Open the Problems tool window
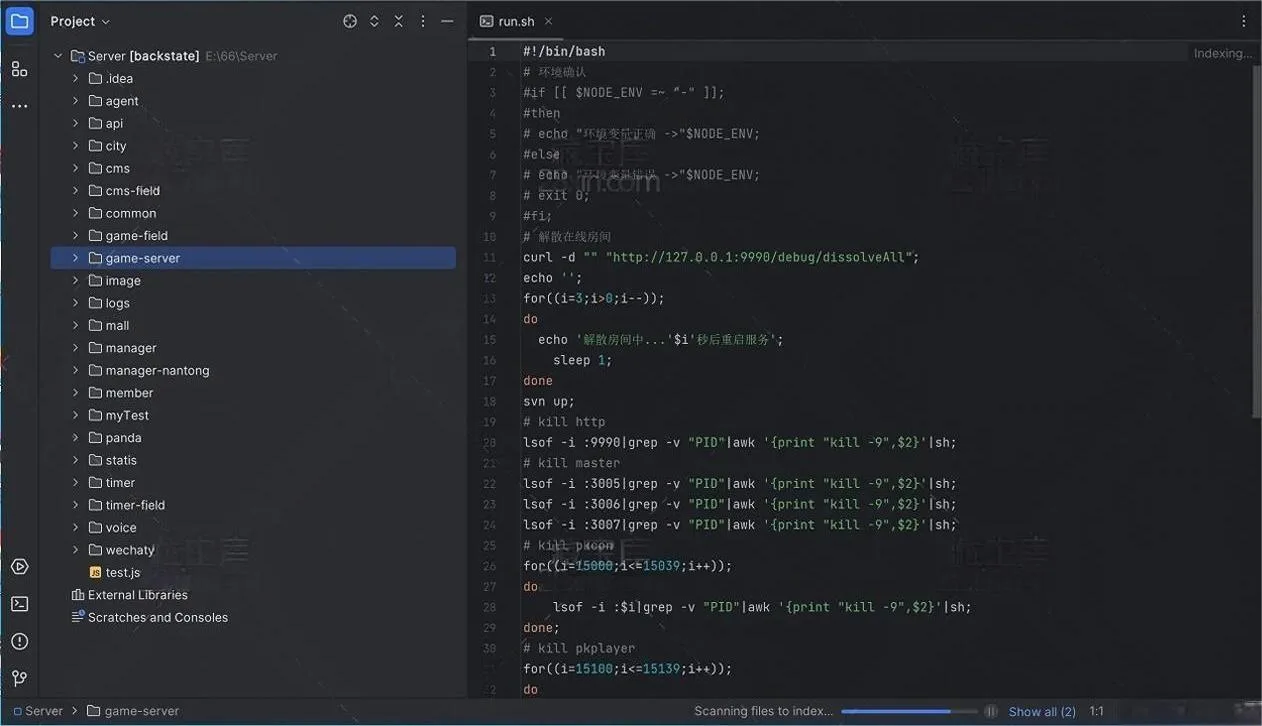 [x=20, y=641]
